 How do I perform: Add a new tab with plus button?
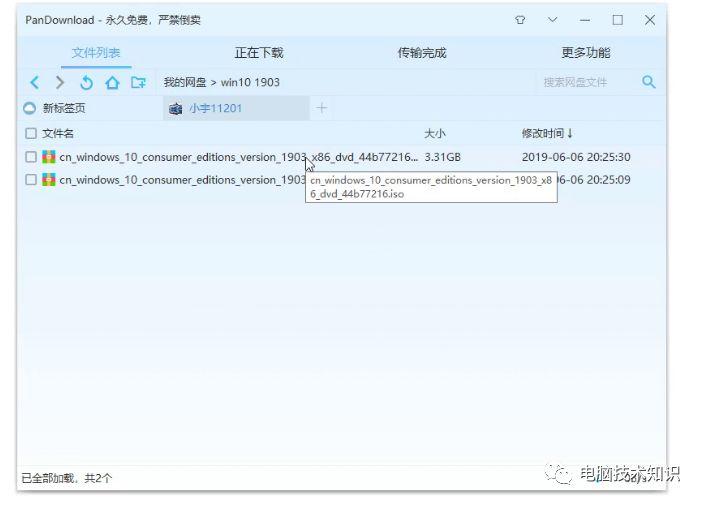pyautogui.click(x=321, y=108)
